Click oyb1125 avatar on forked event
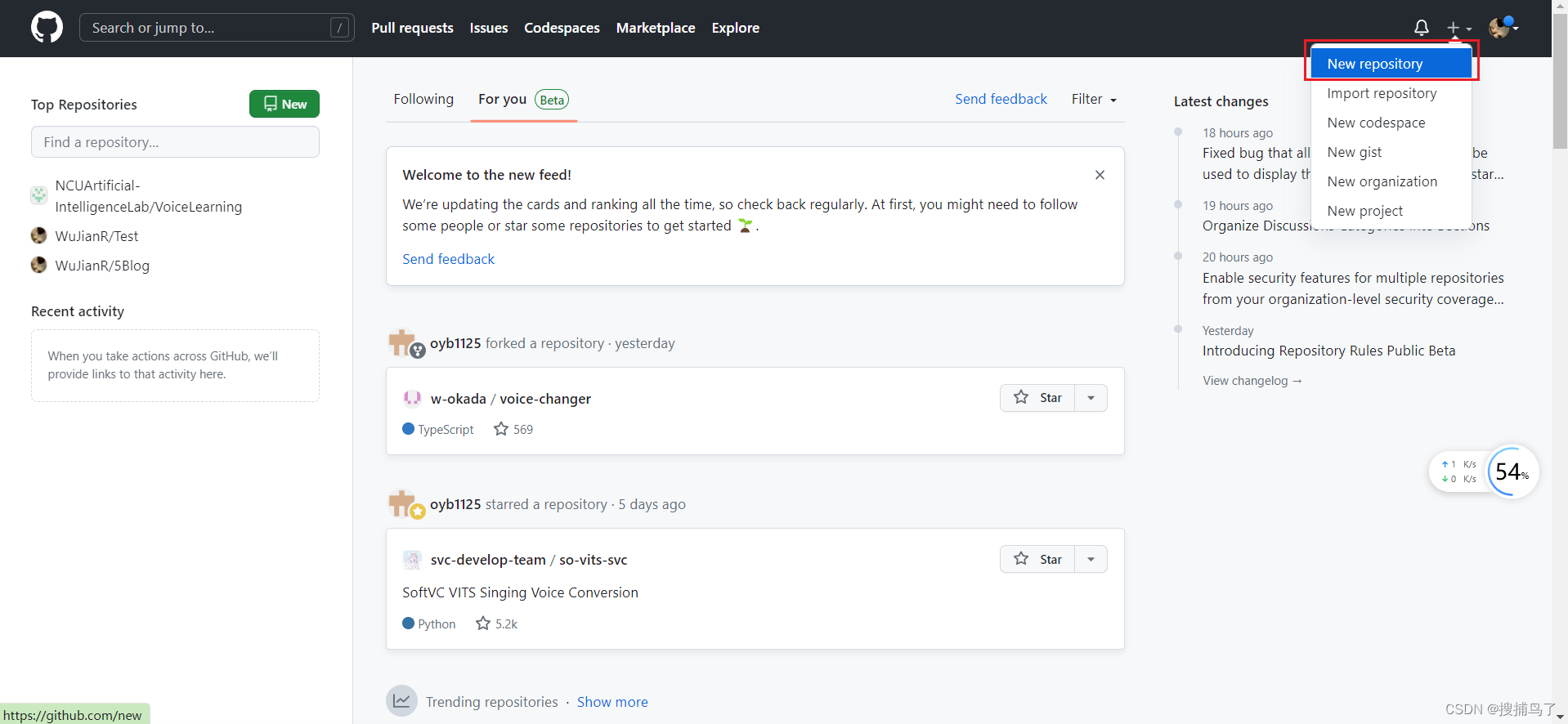This screenshot has width=1568, height=724. [x=402, y=343]
